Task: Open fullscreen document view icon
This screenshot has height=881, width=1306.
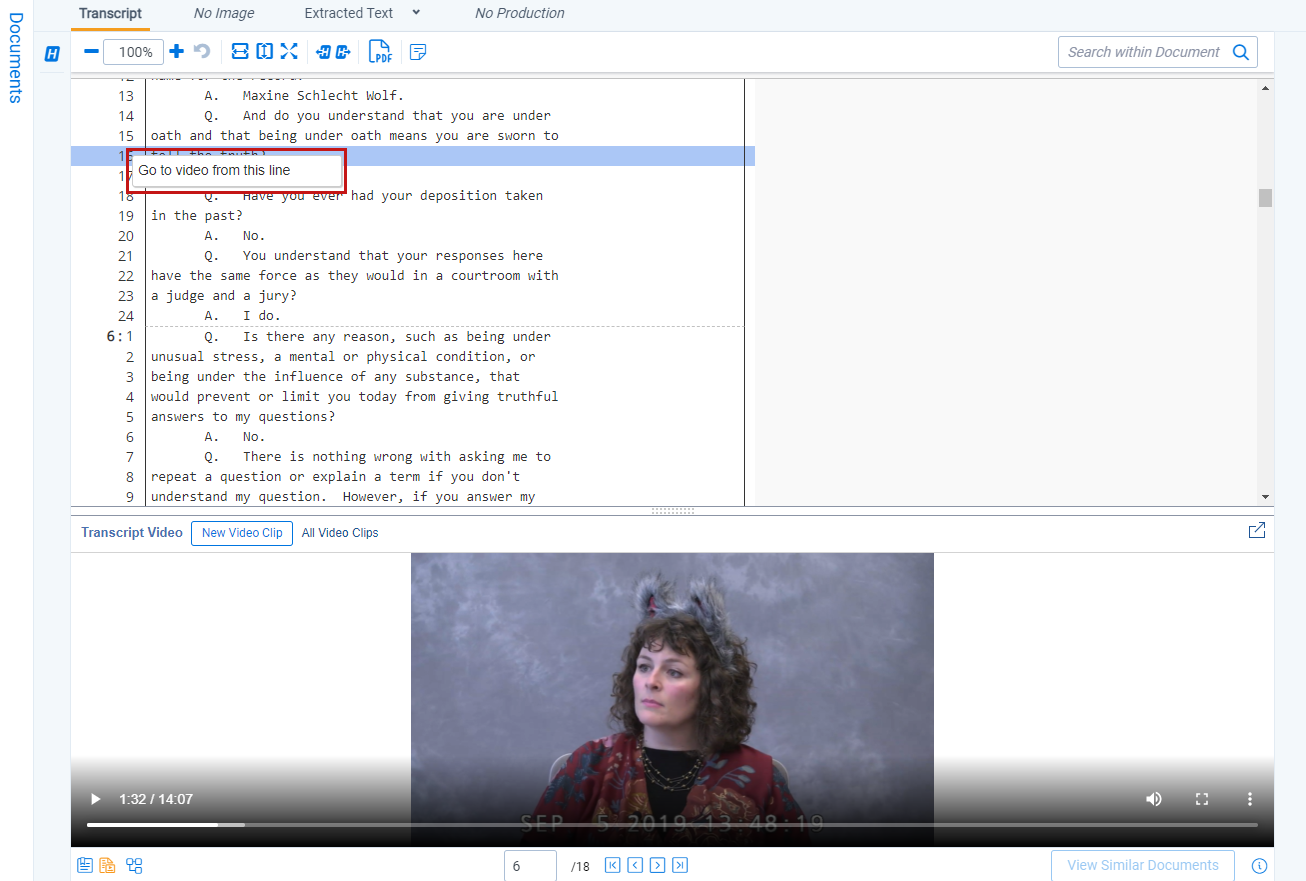Action: pos(289,51)
